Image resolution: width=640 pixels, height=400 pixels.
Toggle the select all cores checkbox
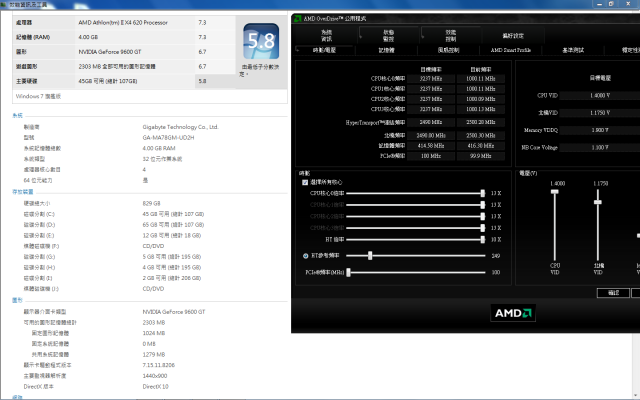click(x=305, y=182)
